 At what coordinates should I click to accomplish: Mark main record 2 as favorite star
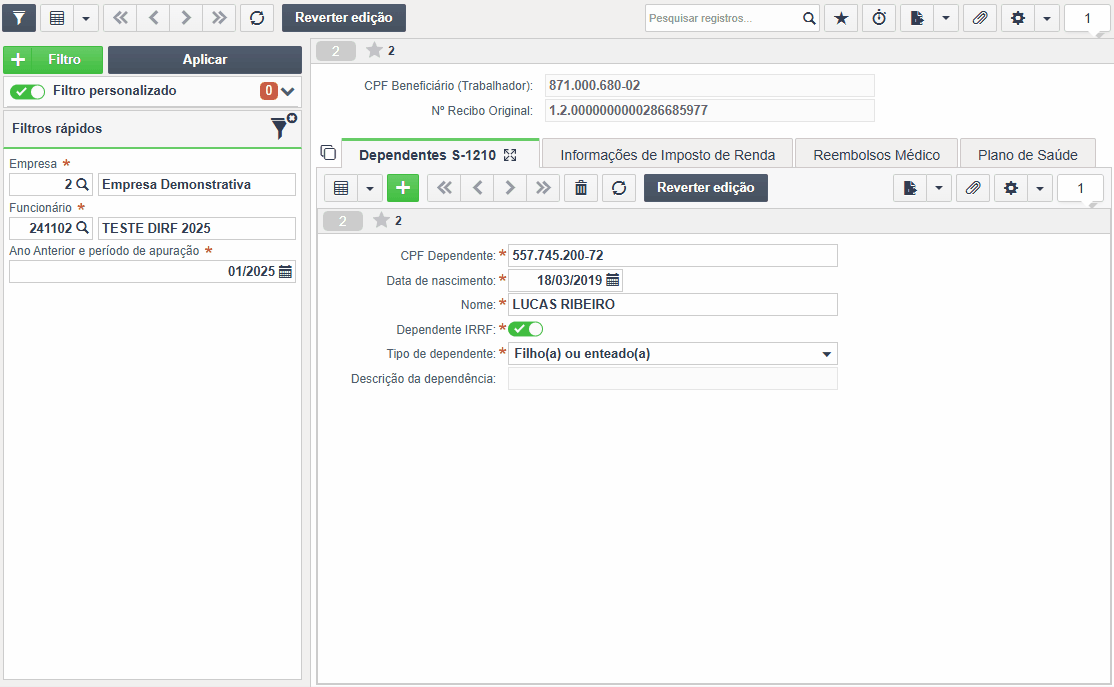point(374,50)
